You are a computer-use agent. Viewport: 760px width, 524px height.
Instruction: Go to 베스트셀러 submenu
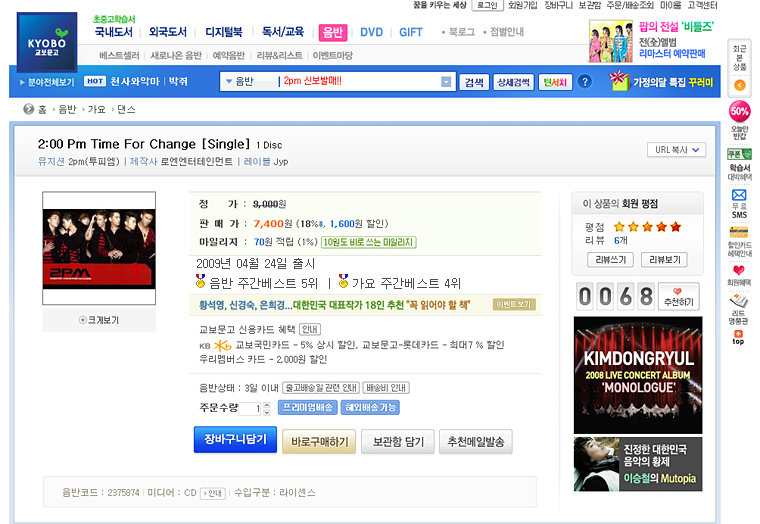pos(119,55)
